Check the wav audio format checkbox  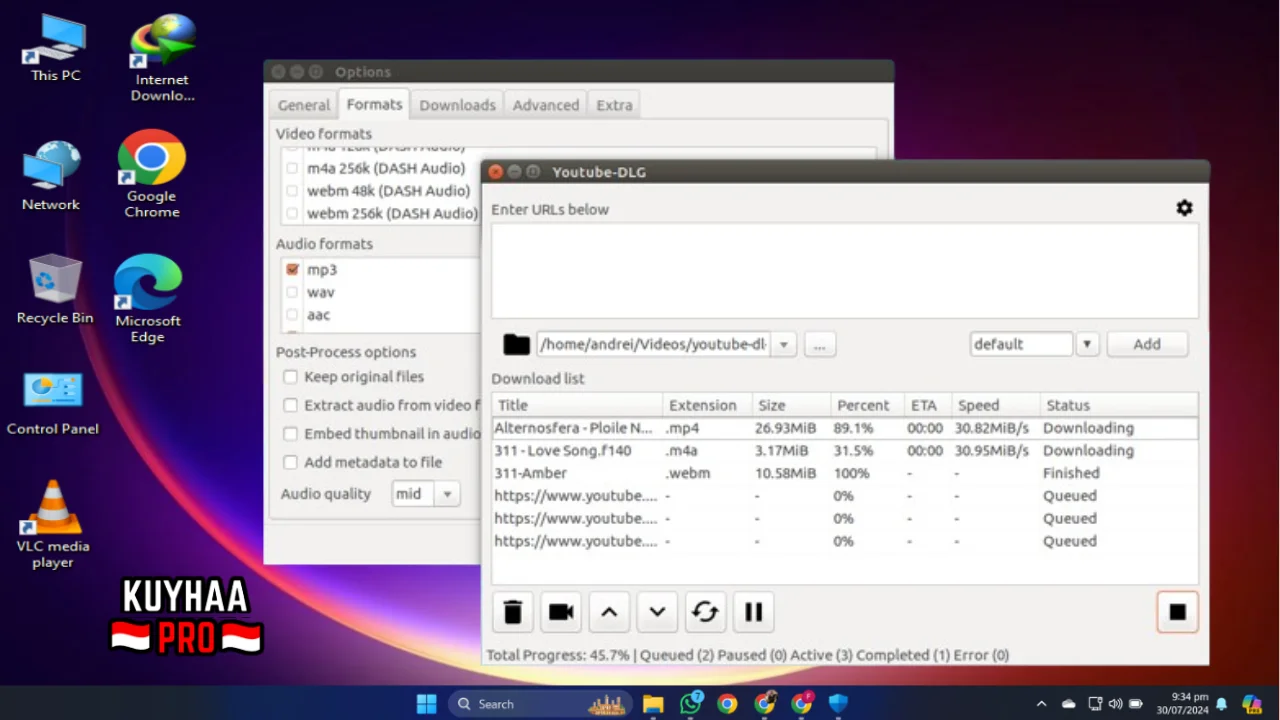point(292,293)
